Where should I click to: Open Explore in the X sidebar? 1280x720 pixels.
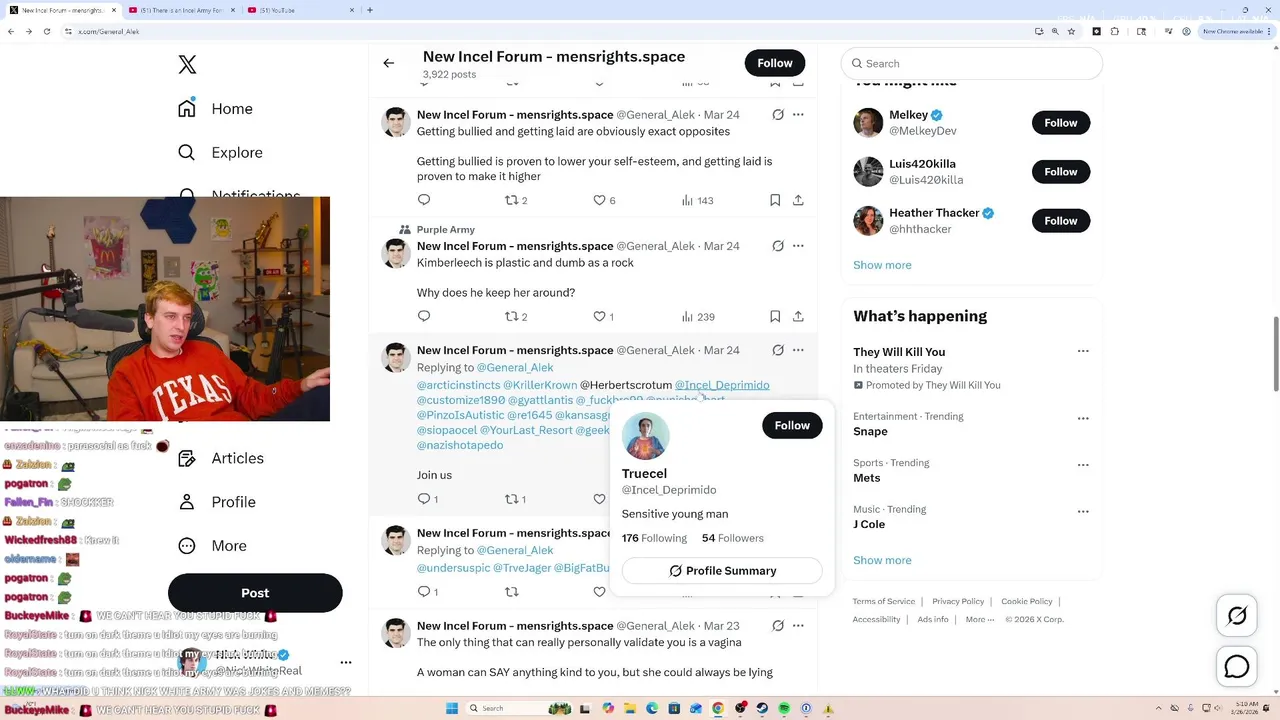click(x=220, y=153)
